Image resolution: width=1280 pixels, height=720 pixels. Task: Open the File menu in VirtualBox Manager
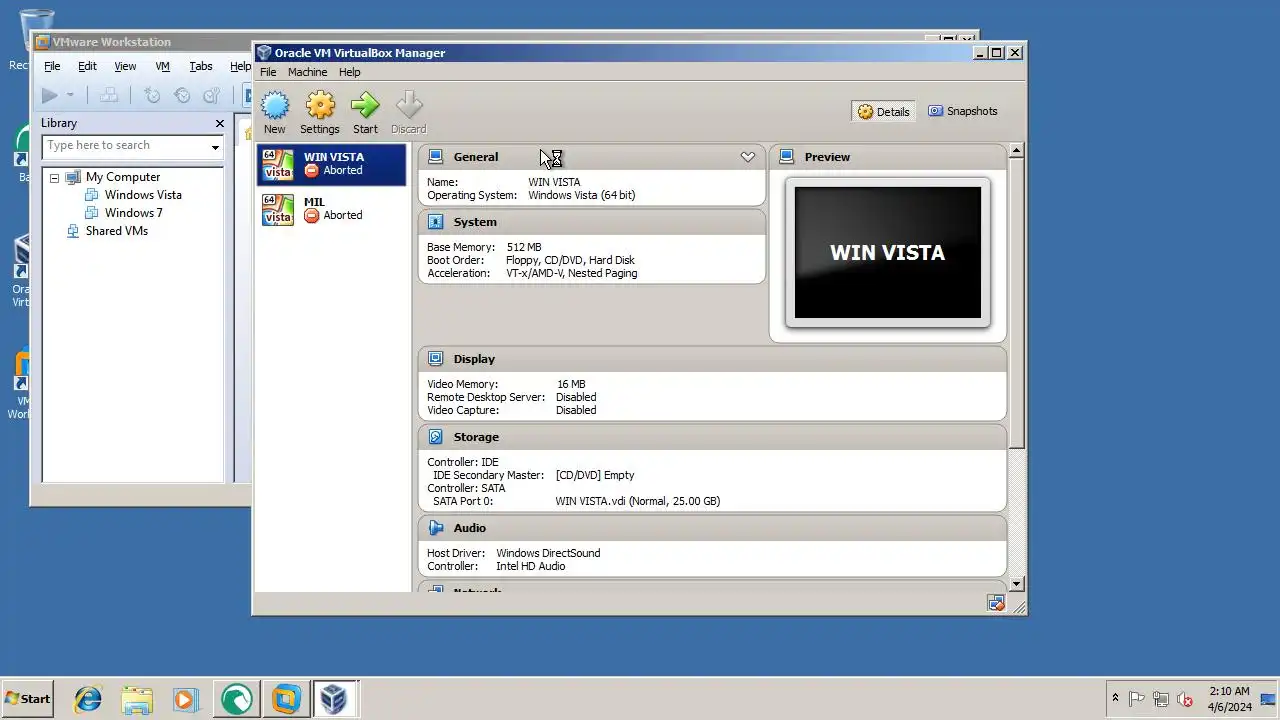(x=268, y=72)
